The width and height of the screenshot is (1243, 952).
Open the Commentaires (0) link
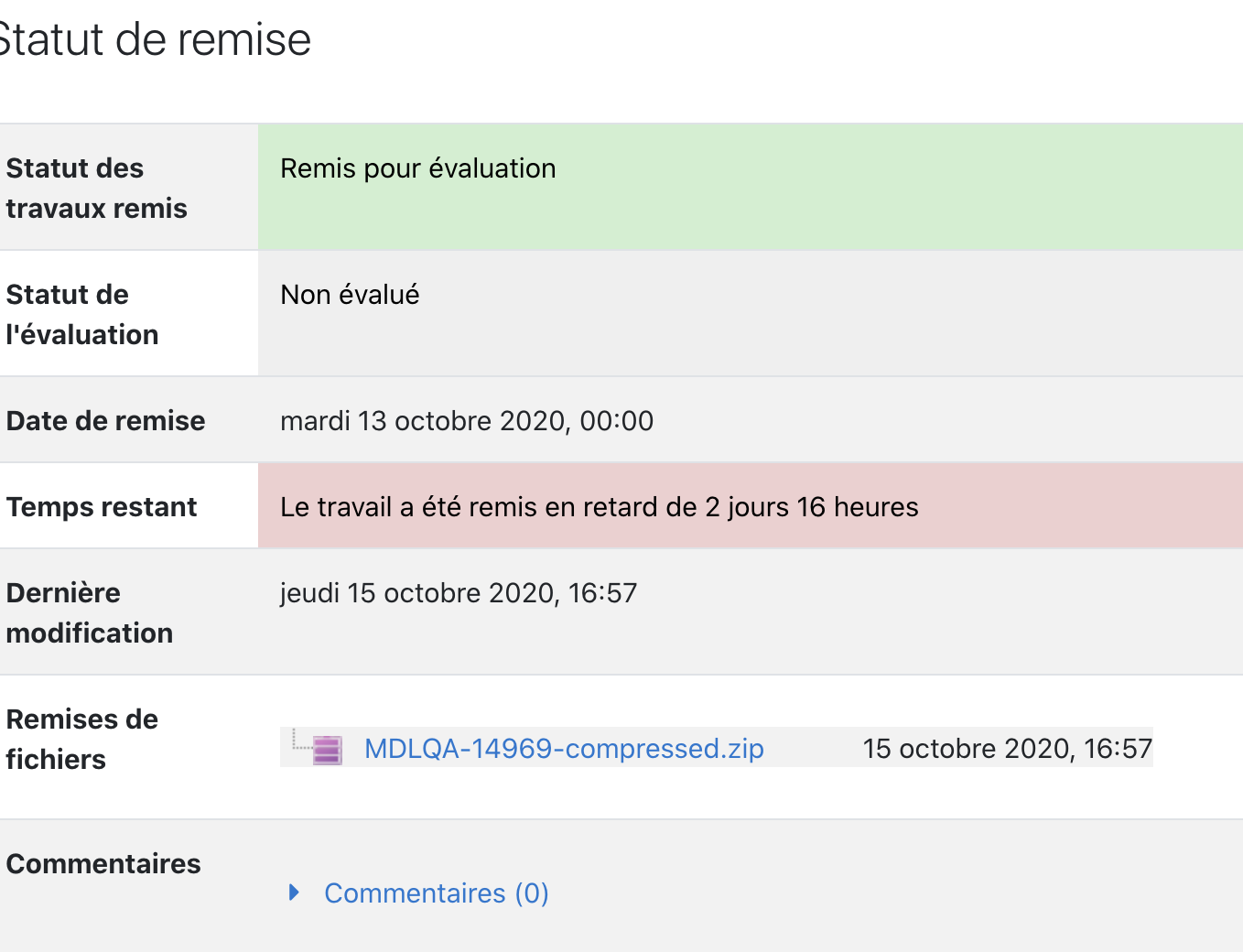[x=437, y=893]
